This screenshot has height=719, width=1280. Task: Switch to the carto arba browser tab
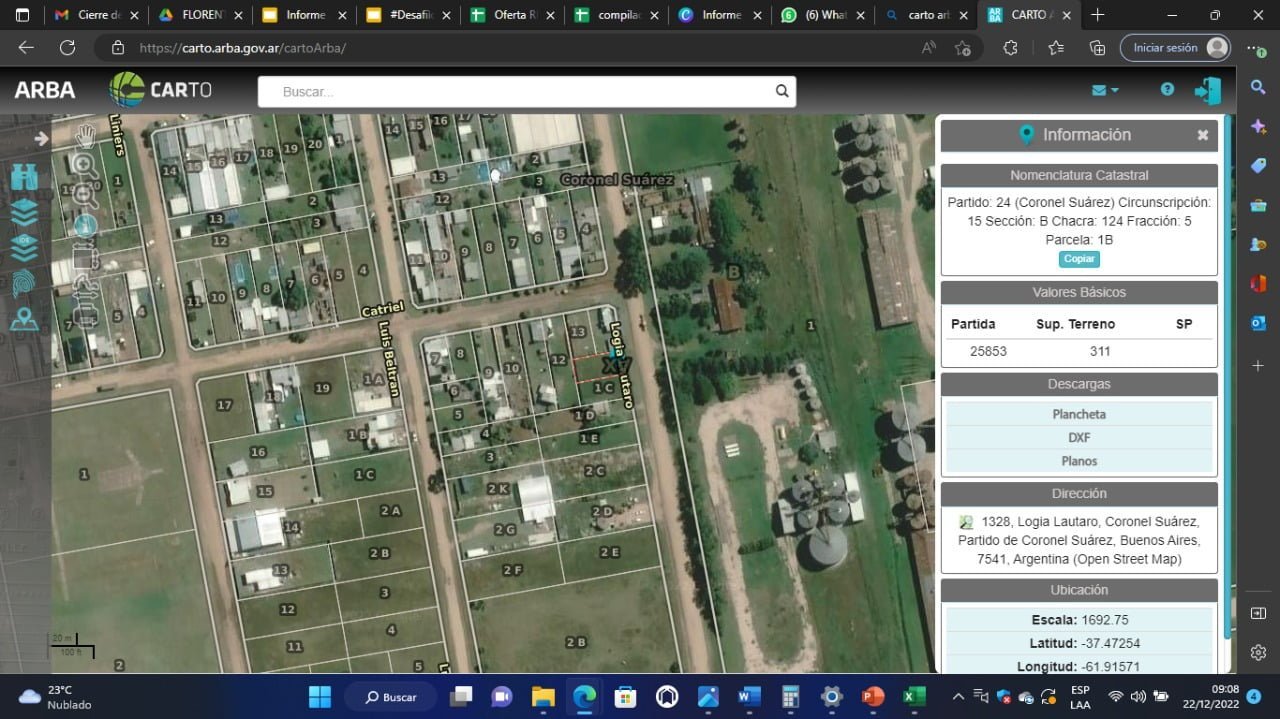(926, 15)
